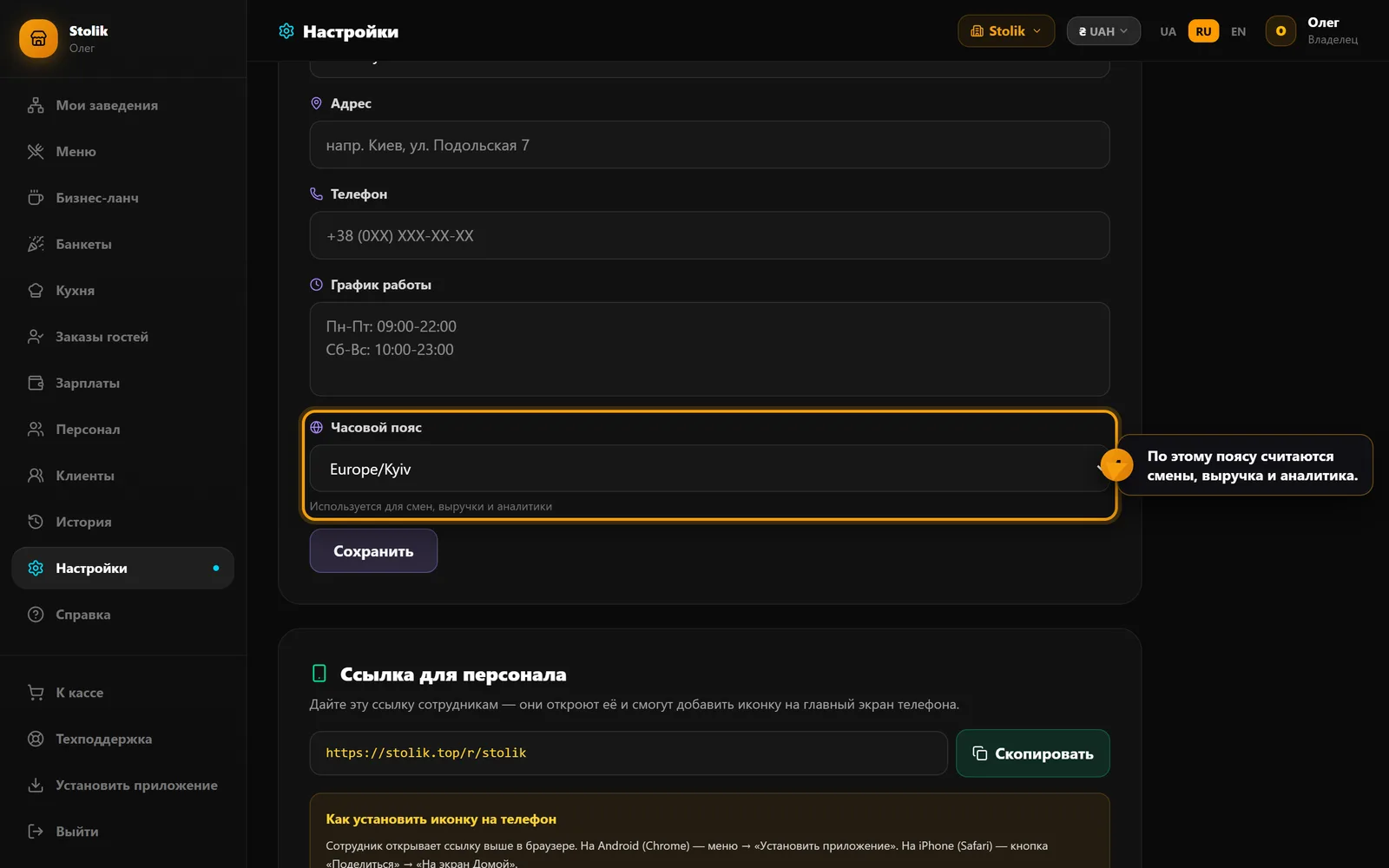Click the К кассе shopping cart icon
Image resolution: width=1389 pixels, height=868 pixels.
(36, 693)
